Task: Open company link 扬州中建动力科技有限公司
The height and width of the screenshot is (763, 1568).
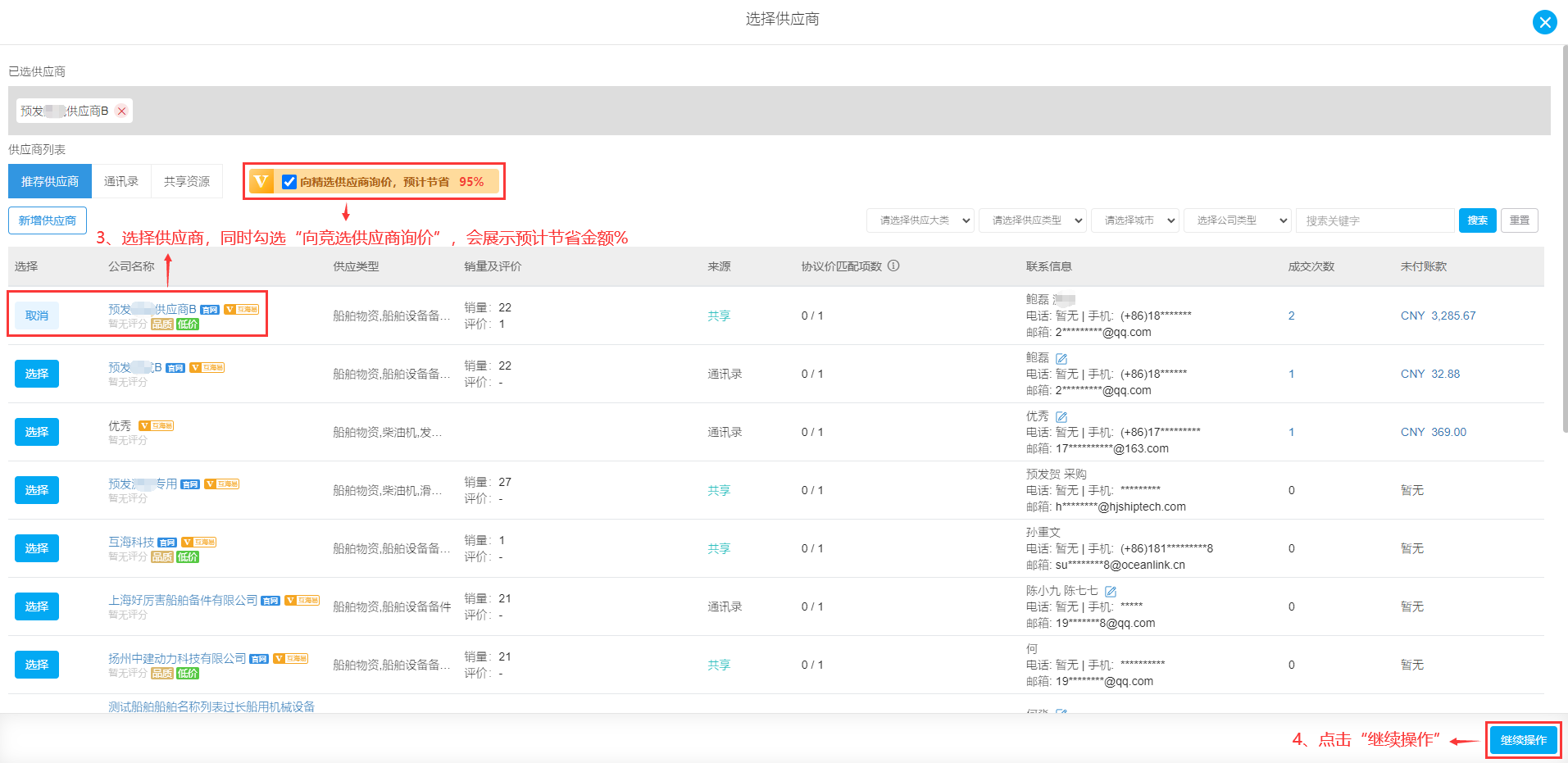Action: (x=177, y=658)
